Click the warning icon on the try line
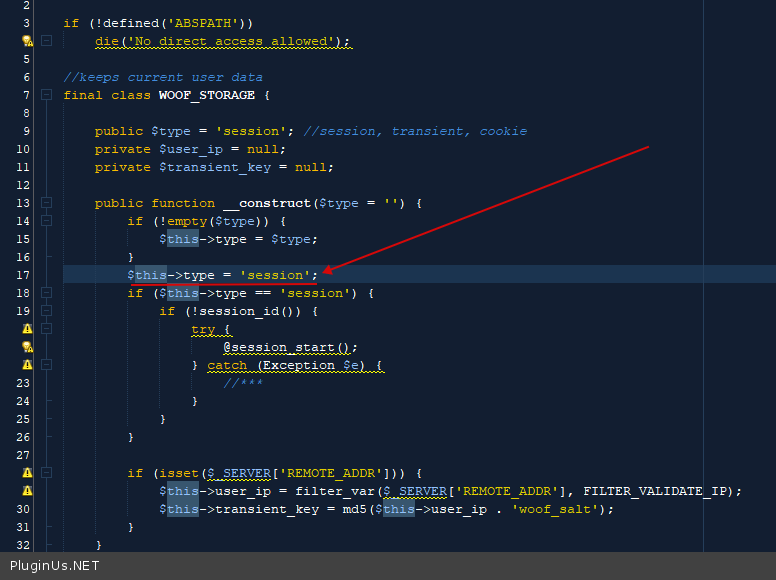 pos(27,329)
